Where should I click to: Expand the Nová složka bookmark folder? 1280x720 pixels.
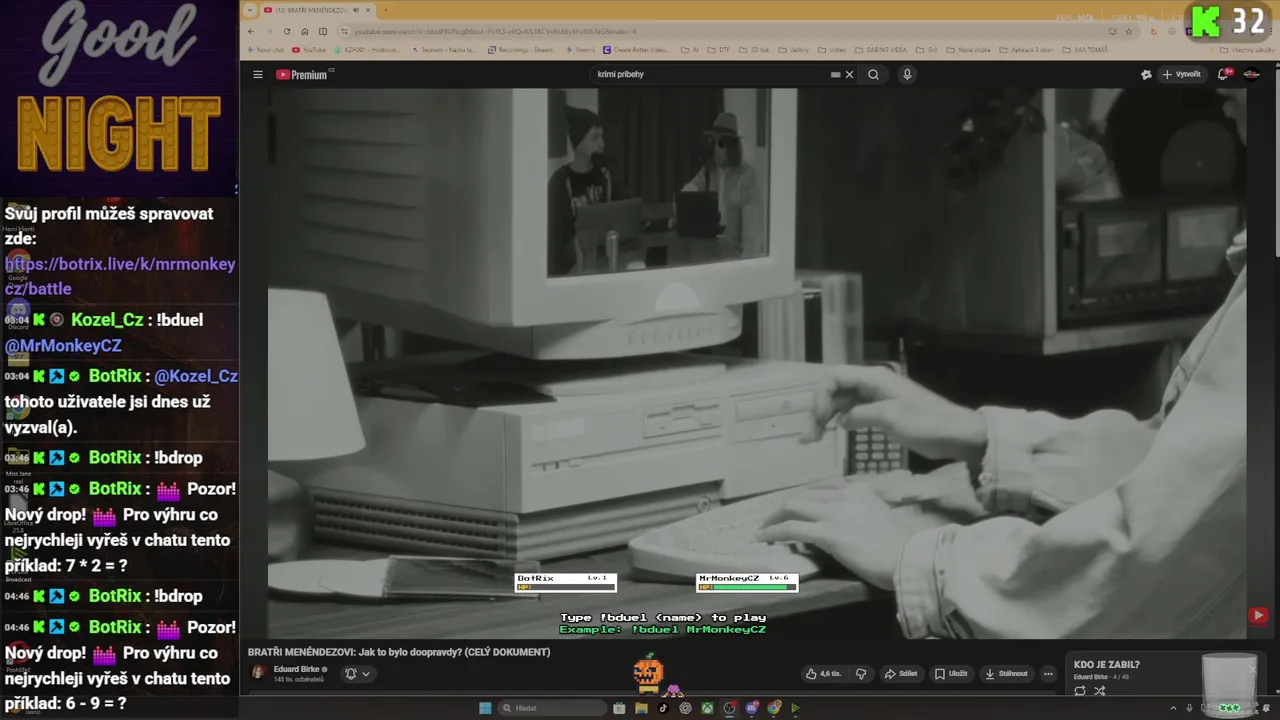point(969,50)
